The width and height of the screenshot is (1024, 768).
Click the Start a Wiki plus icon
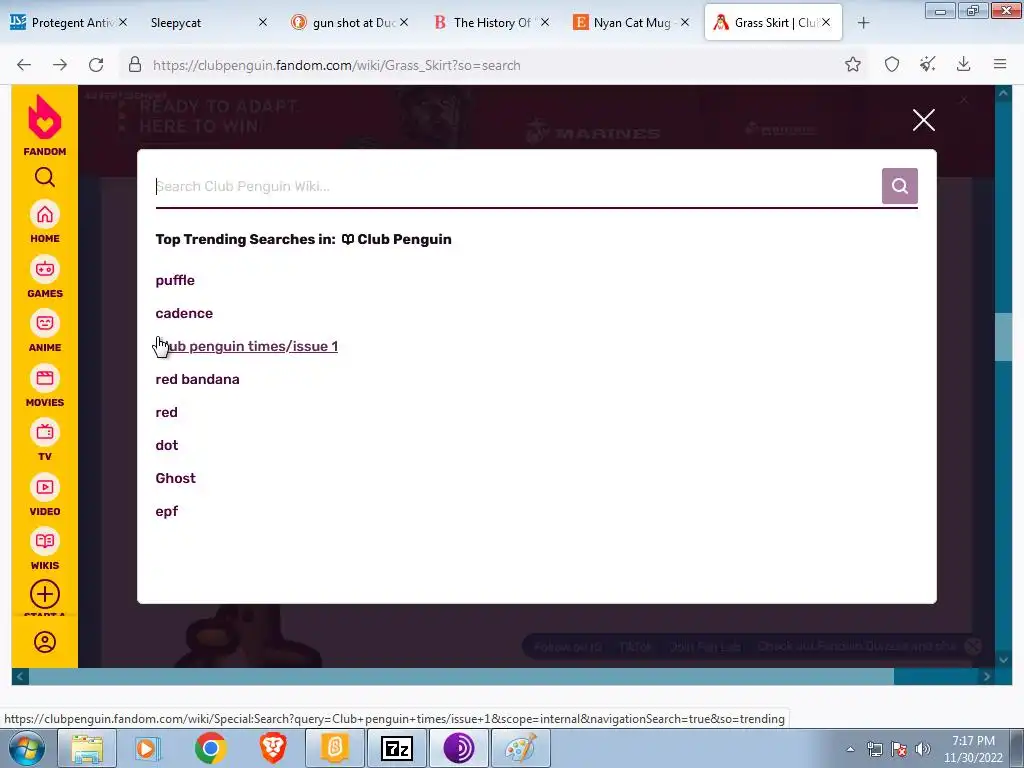coord(44,594)
